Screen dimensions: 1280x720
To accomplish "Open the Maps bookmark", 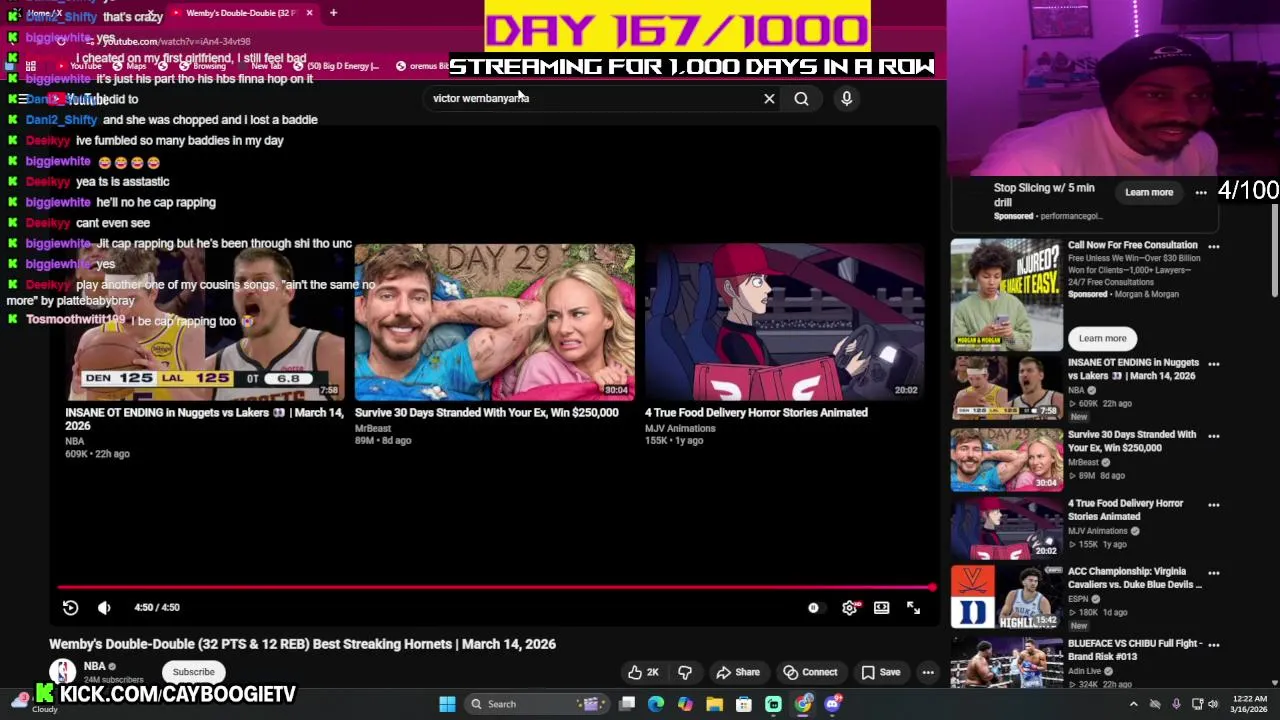I will click(130, 66).
